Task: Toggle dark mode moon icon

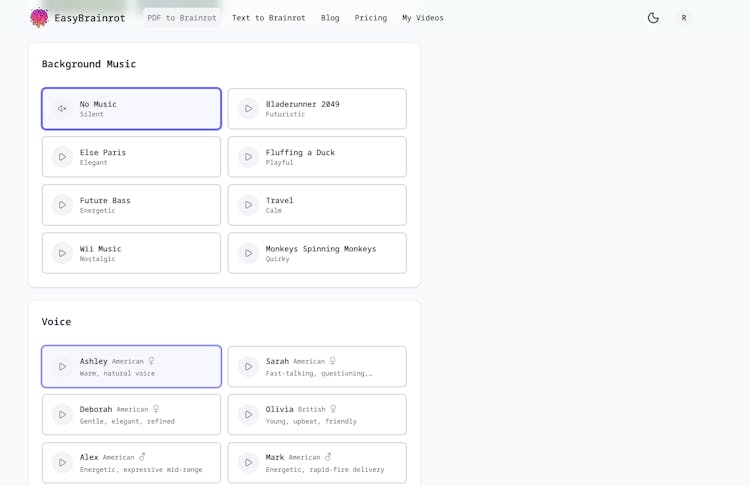Action: [653, 18]
